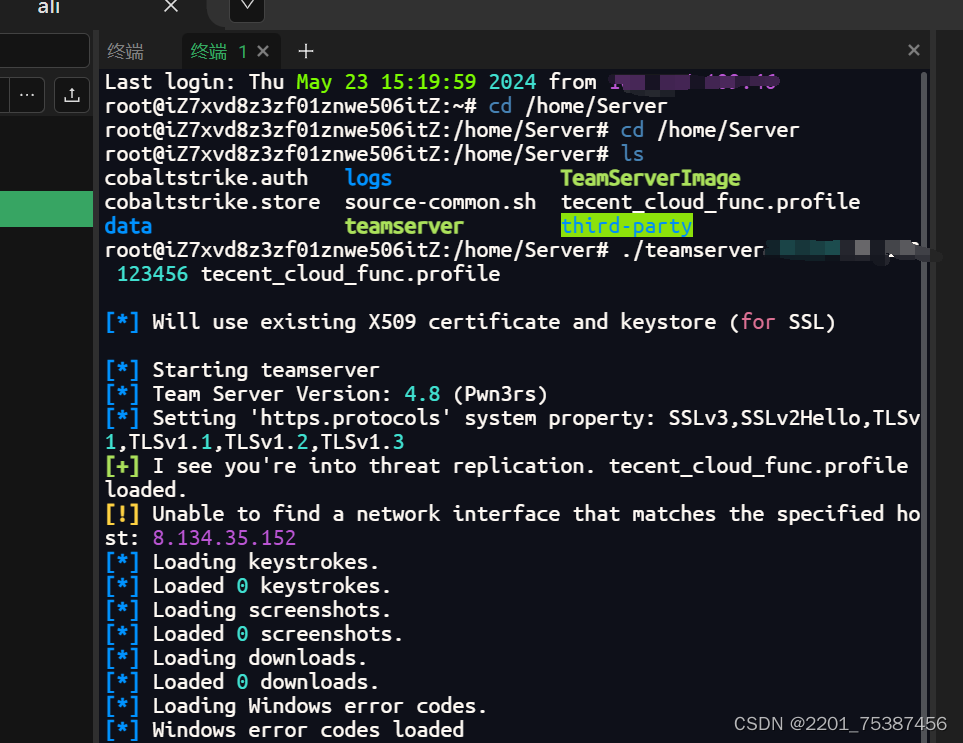963x743 pixels.
Task: Click 'cobaltstrike.store' file name
Action: click(212, 202)
